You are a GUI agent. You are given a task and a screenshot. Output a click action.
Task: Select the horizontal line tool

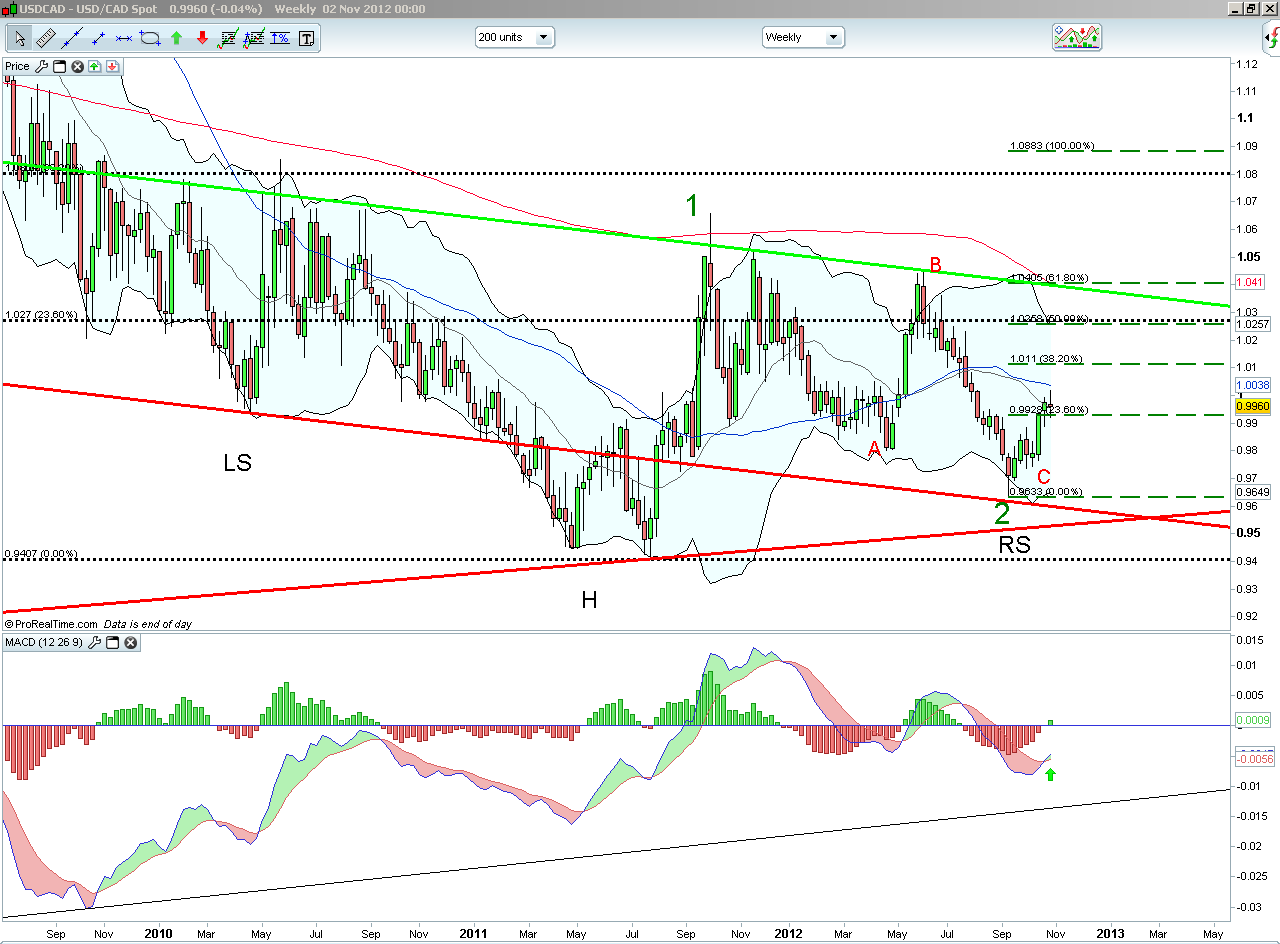click(124, 39)
